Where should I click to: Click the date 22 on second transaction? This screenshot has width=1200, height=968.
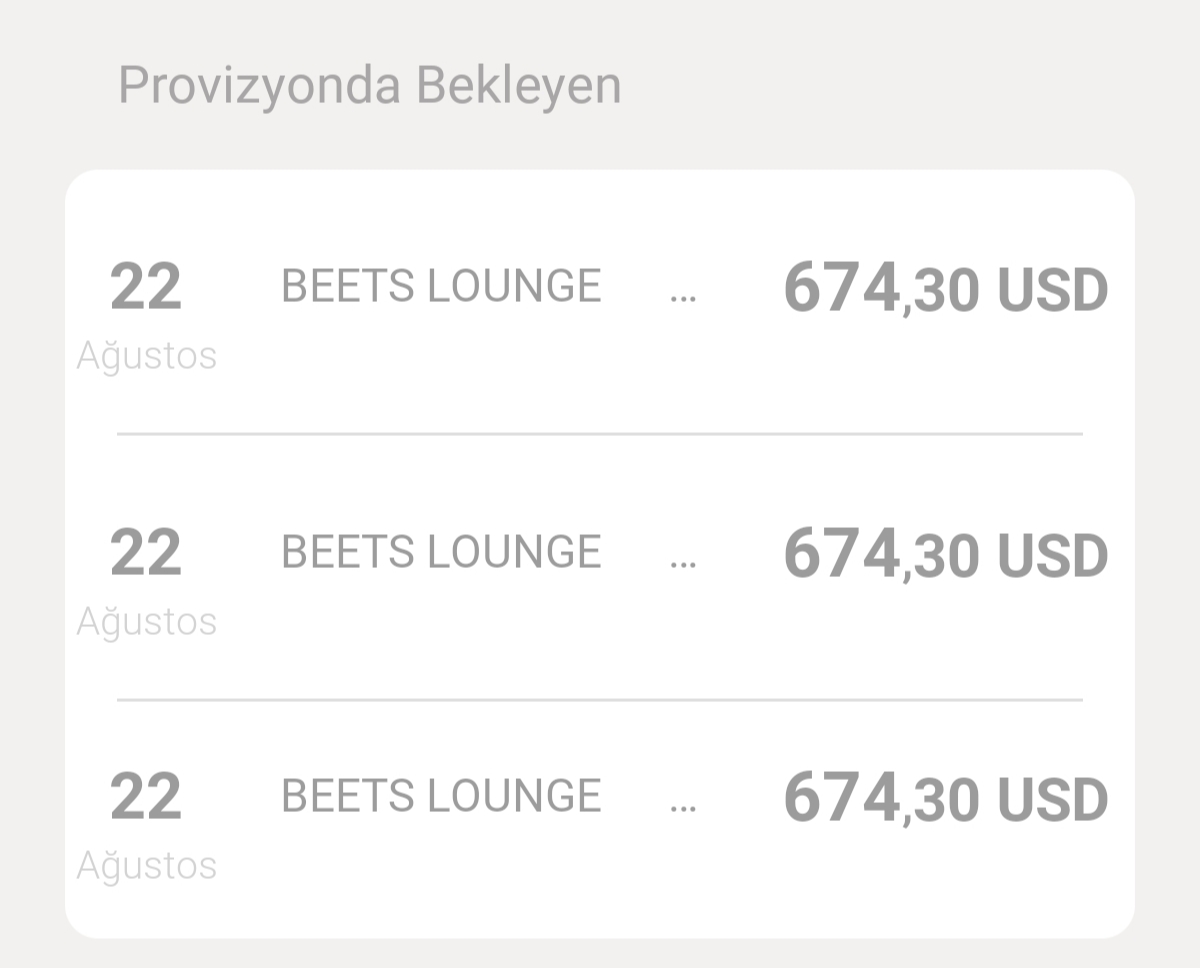coord(146,553)
